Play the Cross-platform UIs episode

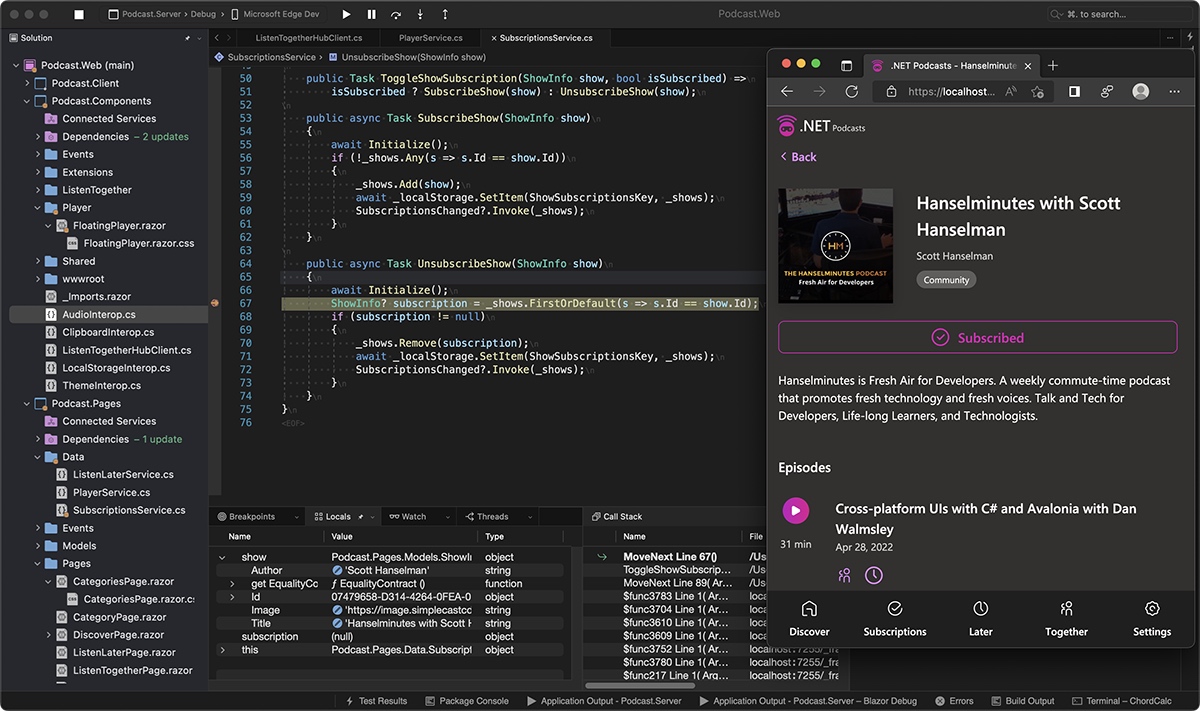795,511
